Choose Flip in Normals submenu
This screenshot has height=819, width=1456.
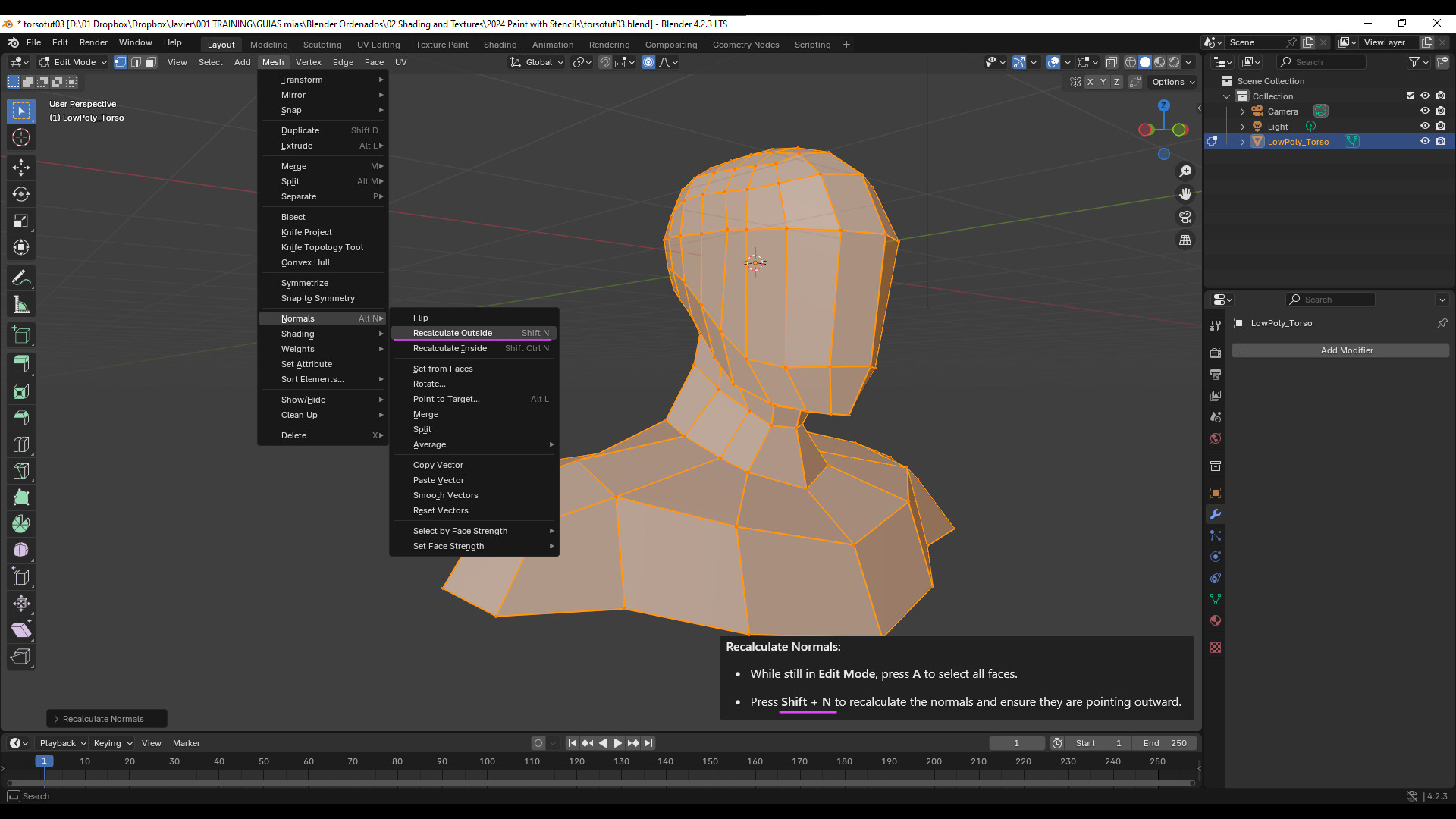click(x=475, y=318)
